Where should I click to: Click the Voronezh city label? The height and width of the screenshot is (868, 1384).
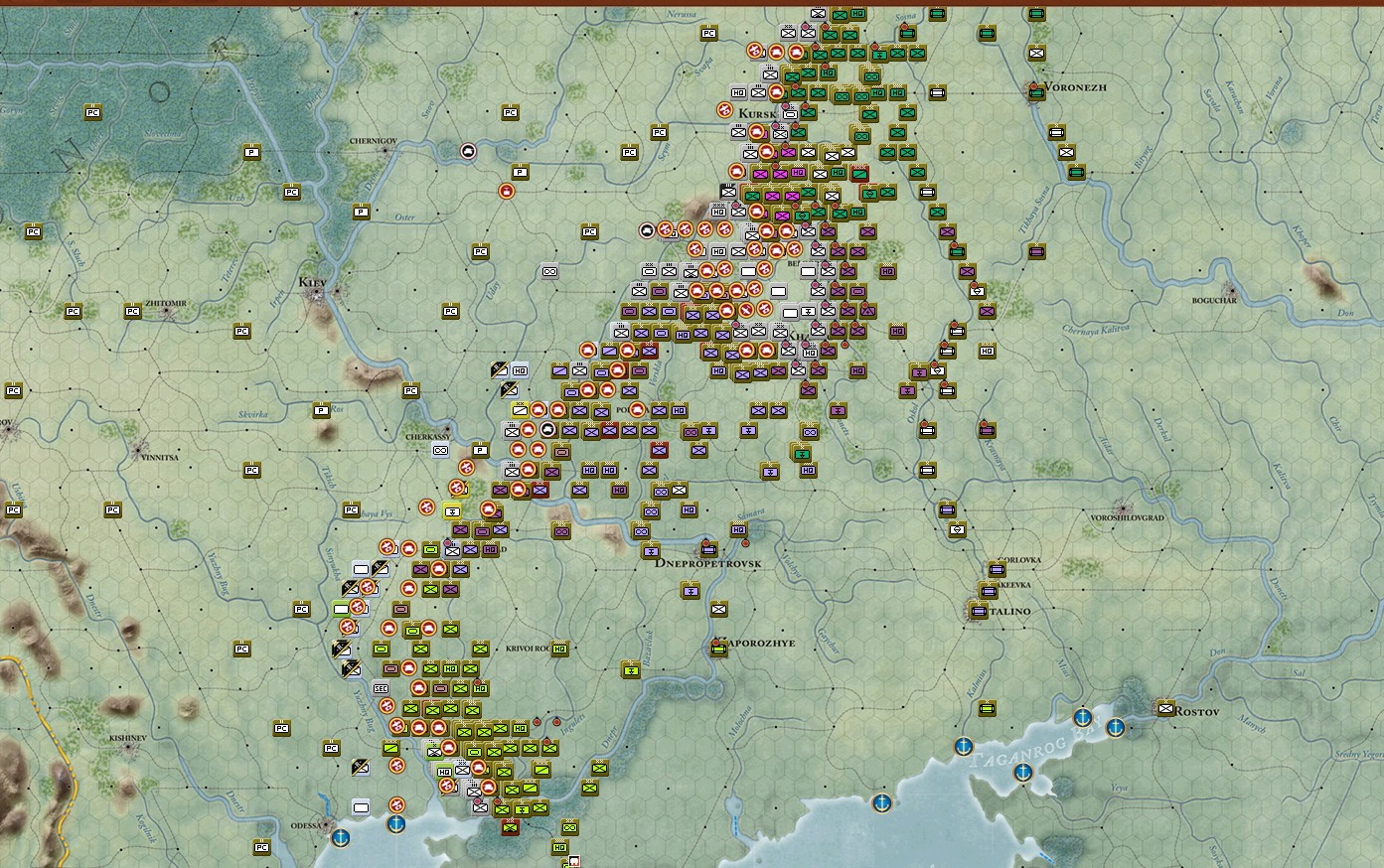coord(1077,87)
